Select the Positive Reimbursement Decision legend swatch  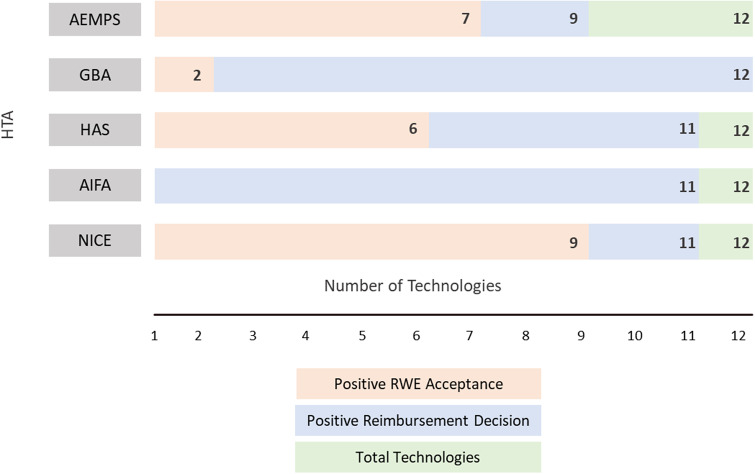(418, 420)
